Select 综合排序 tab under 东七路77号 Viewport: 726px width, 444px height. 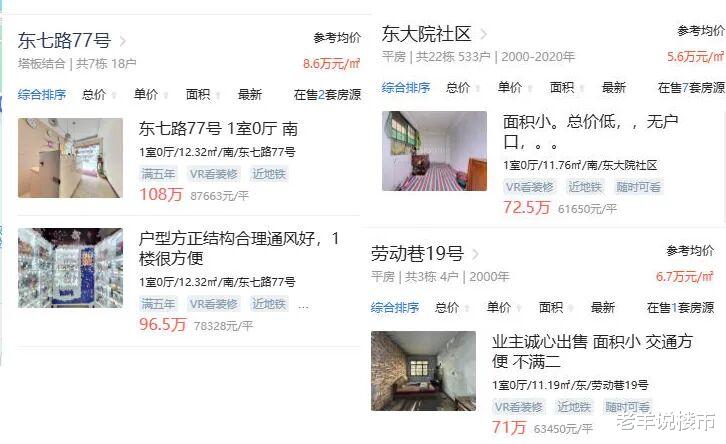pos(42,94)
